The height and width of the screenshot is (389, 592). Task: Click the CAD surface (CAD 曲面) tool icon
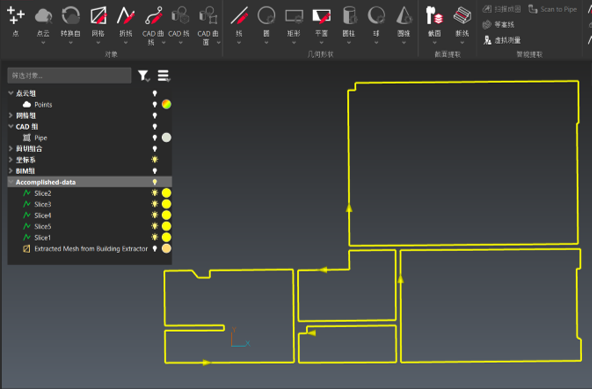coord(208,15)
